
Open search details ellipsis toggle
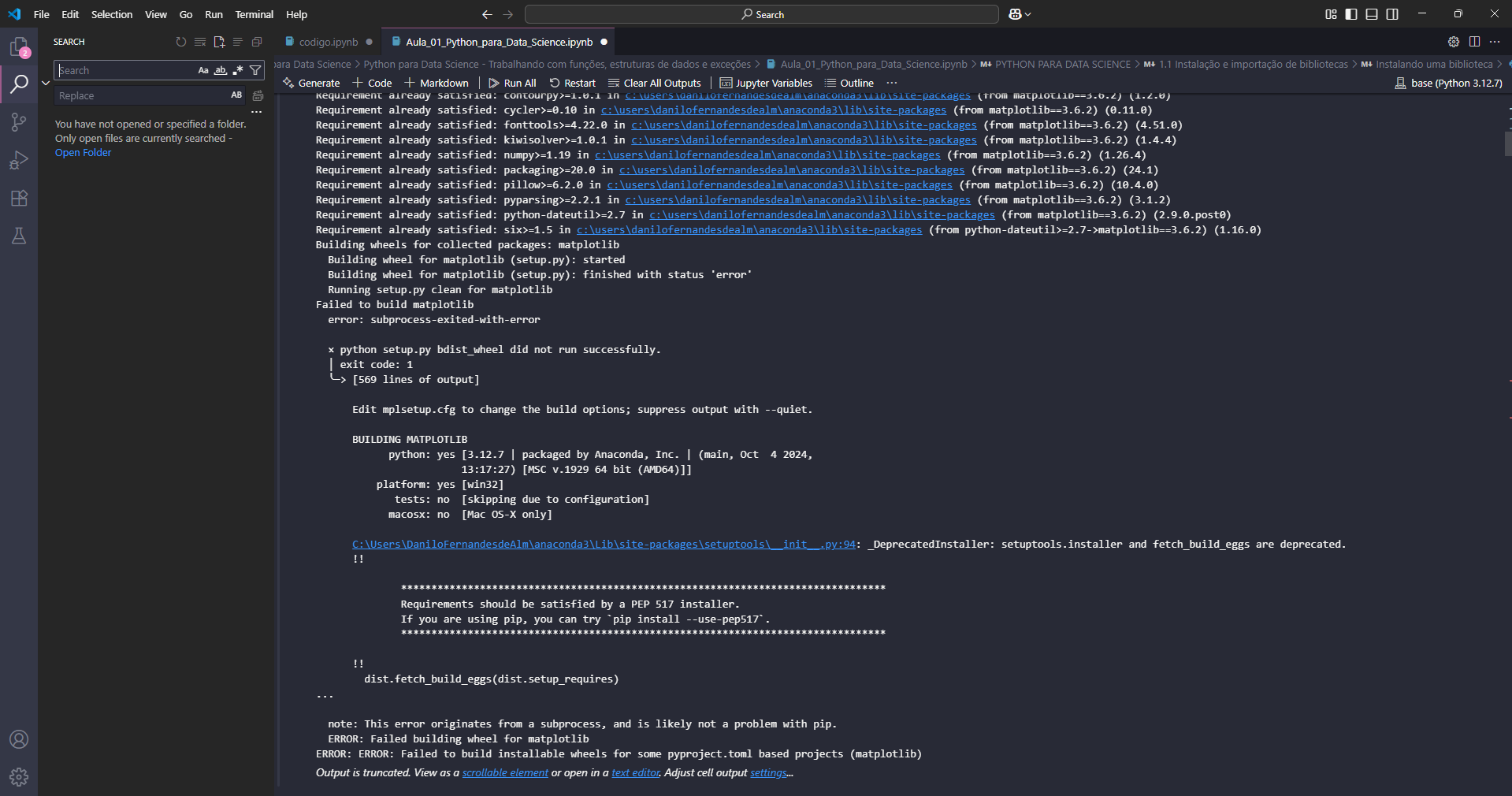pyautogui.click(x=256, y=112)
